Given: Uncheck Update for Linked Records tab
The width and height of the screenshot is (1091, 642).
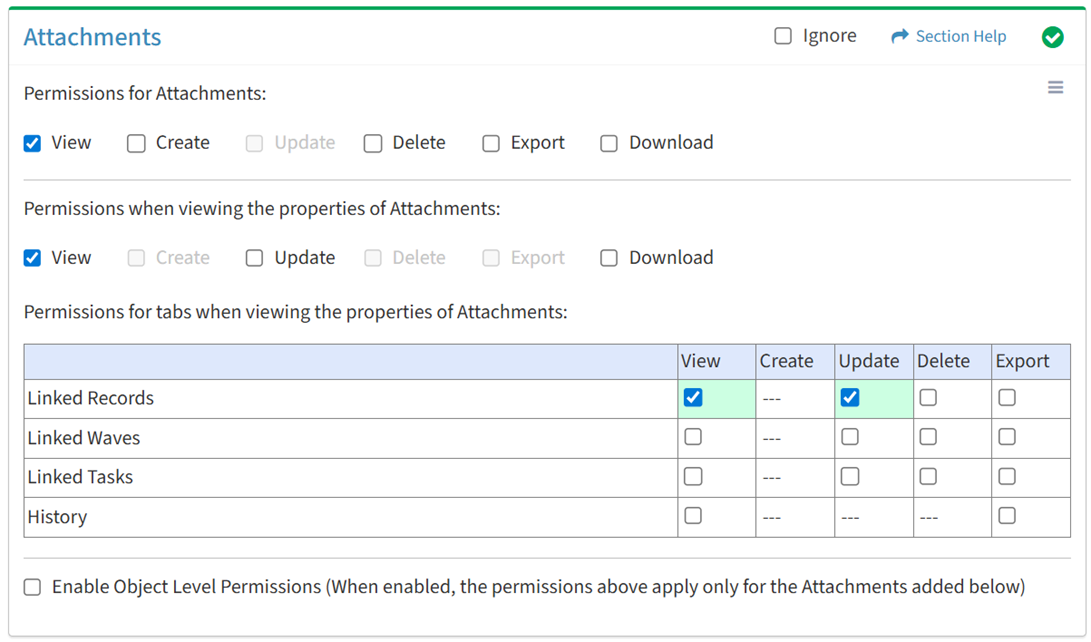Looking at the screenshot, I should coord(850,397).
